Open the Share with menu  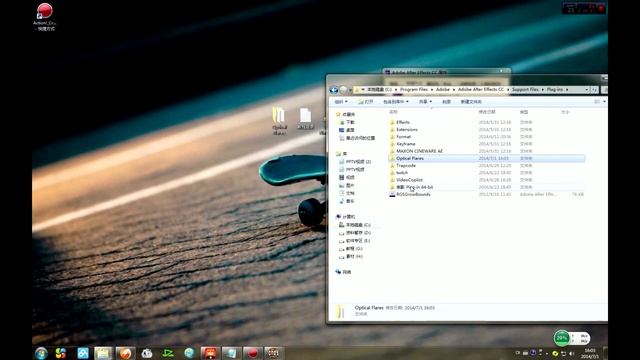425,102
